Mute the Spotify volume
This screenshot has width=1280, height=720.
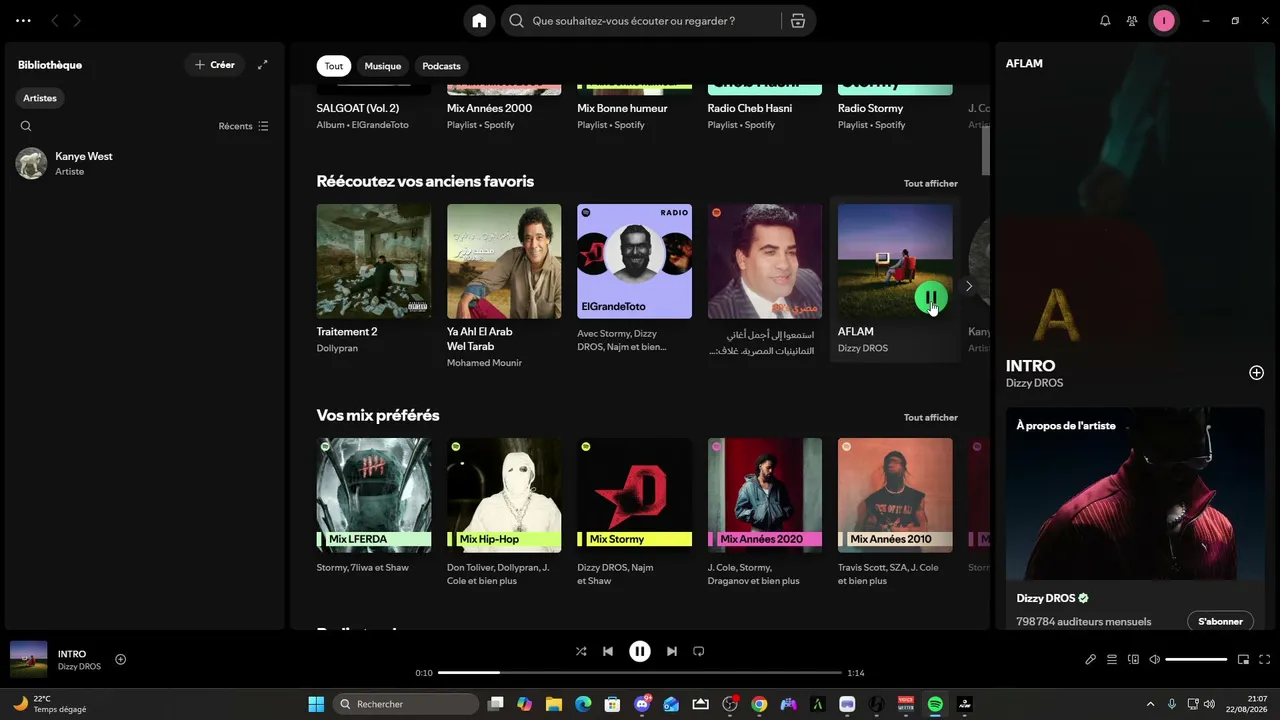point(1154,660)
